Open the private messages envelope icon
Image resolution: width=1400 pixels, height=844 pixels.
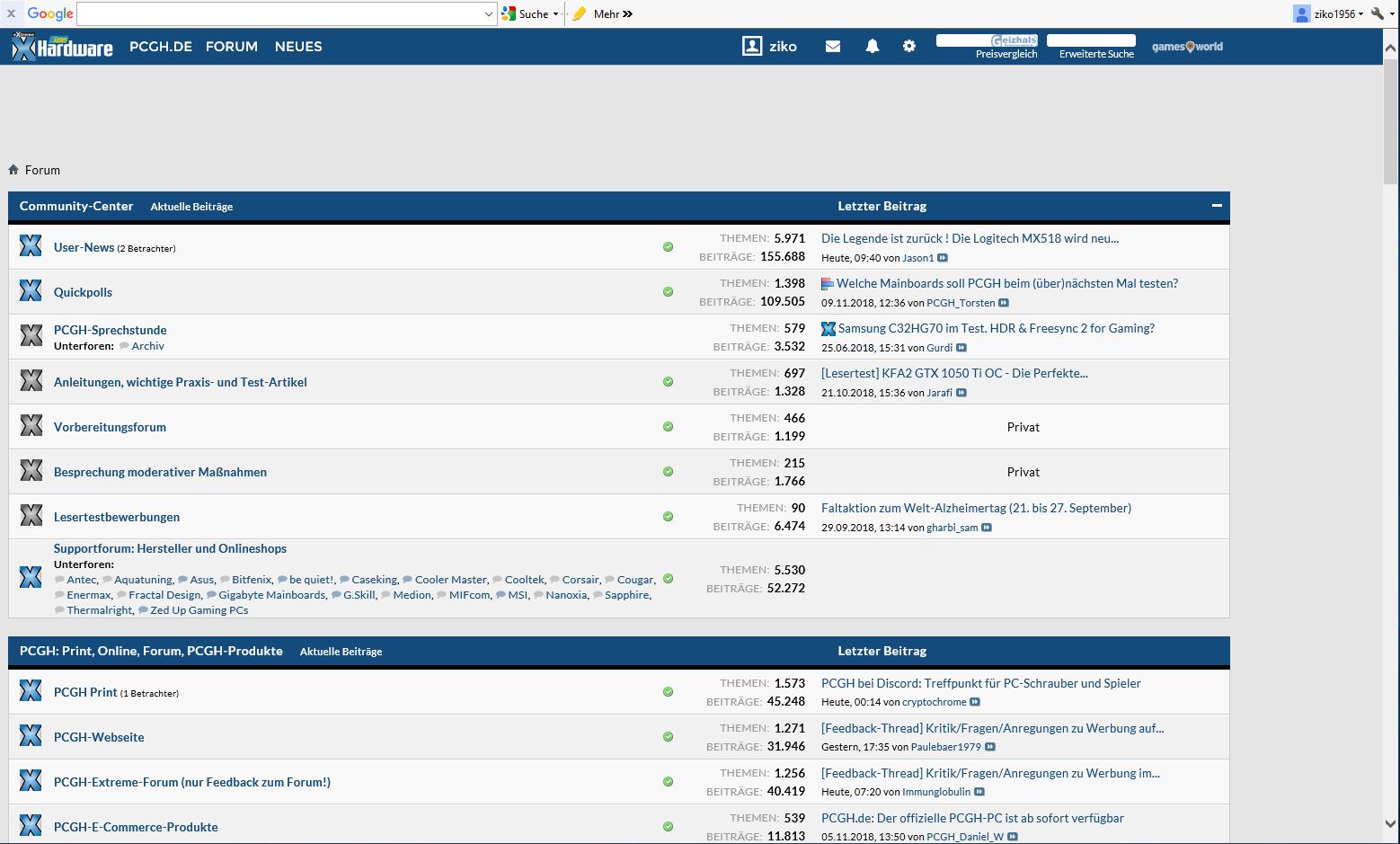pos(833,47)
